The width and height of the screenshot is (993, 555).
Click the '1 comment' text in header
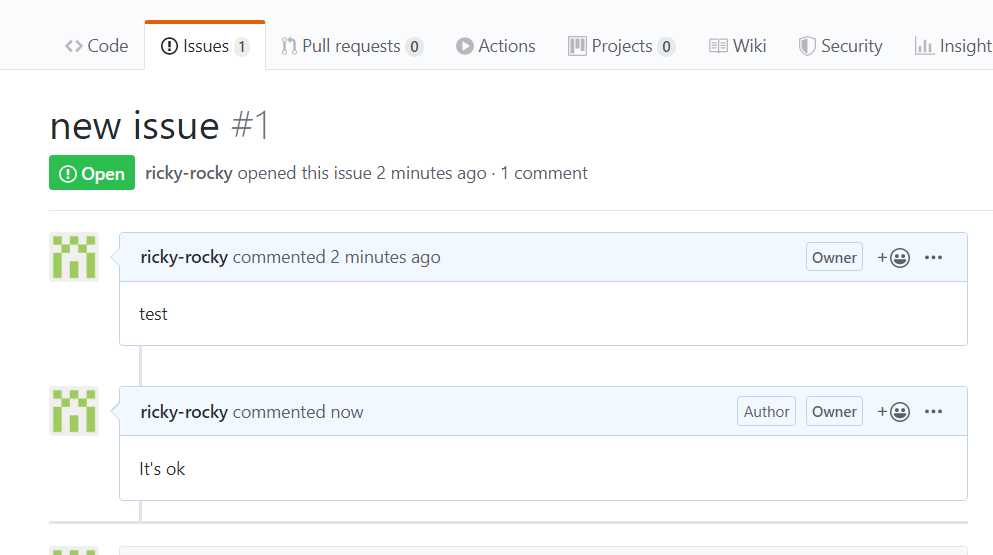pyautogui.click(x=544, y=173)
